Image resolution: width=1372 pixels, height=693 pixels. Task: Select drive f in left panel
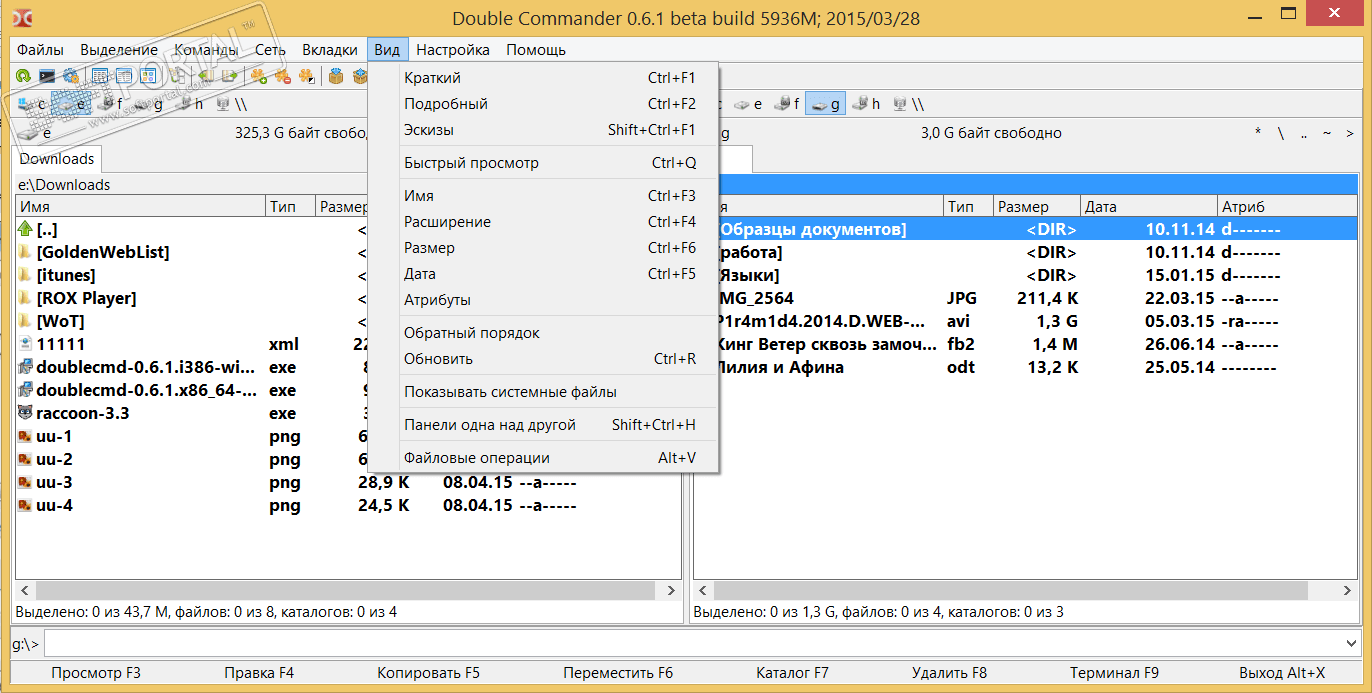[x=111, y=103]
